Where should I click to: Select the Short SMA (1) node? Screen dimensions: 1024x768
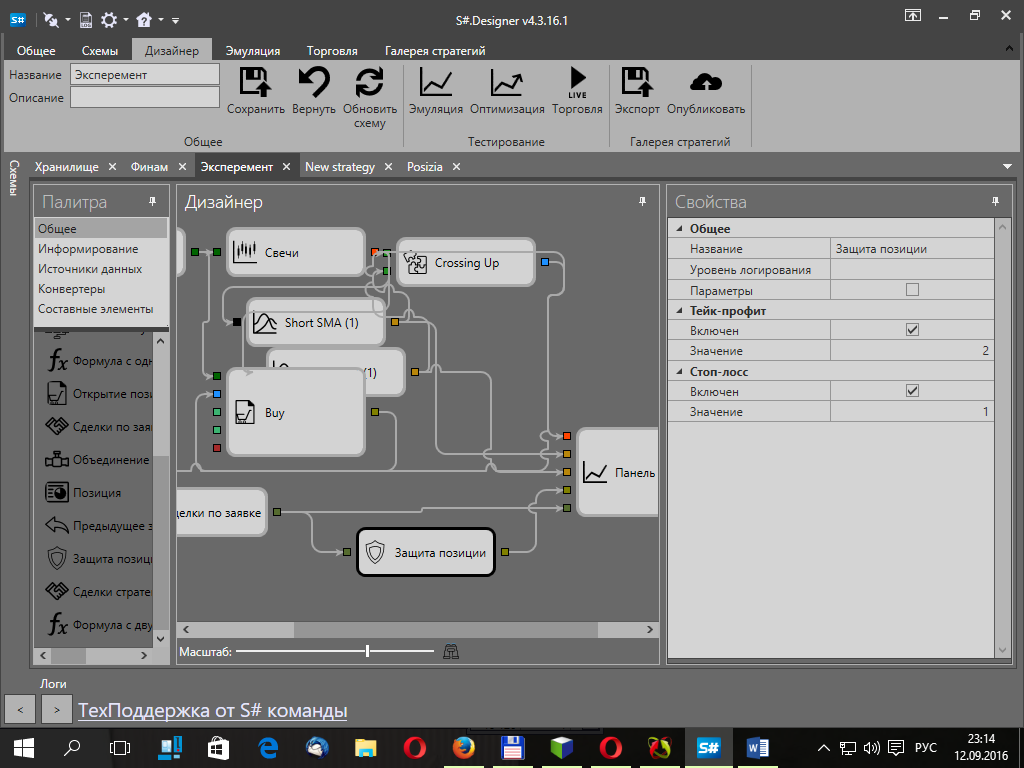[x=315, y=323]
